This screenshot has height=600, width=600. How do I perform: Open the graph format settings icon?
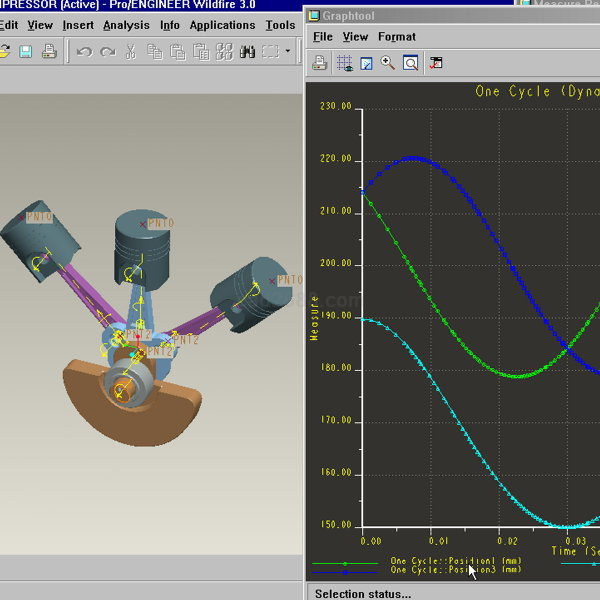coord(436,63)
